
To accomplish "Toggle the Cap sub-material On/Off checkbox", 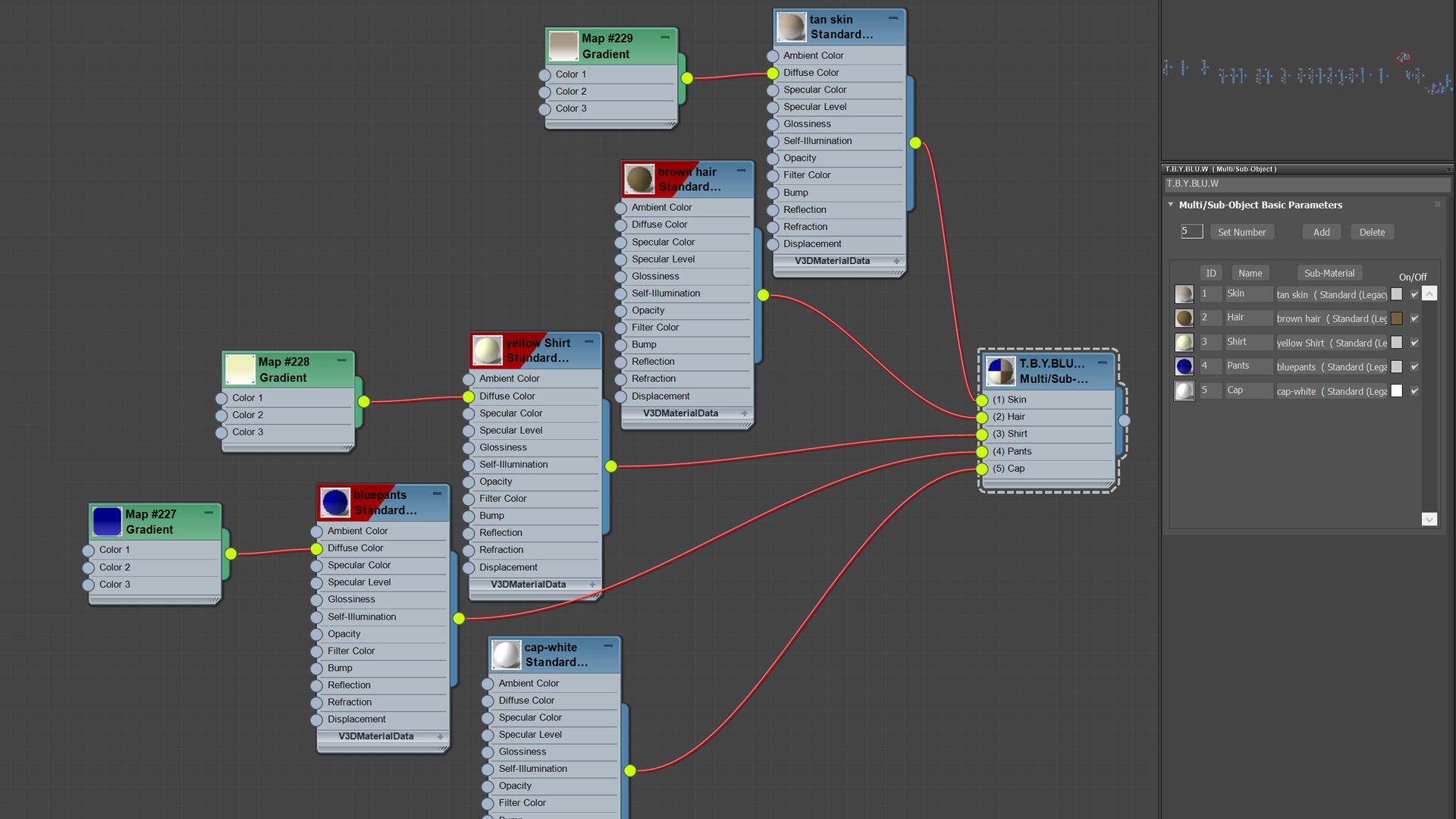I will pyautogui.click(x=1414, y=391).
